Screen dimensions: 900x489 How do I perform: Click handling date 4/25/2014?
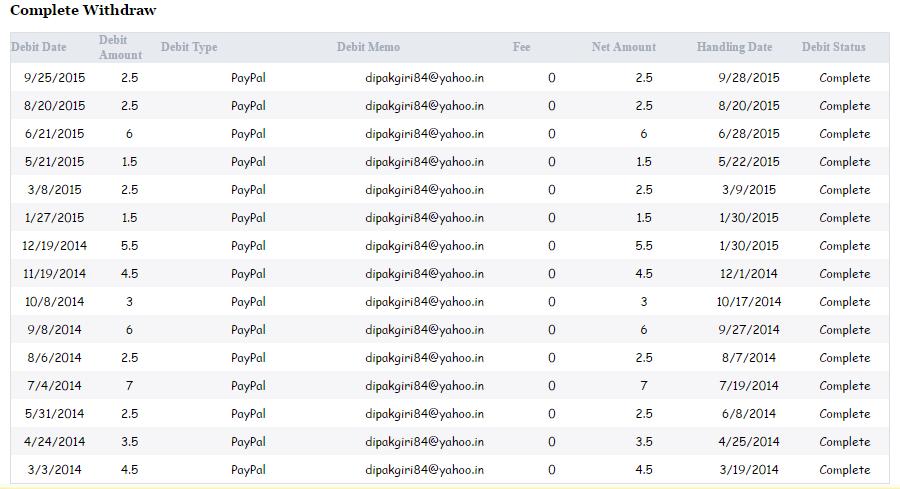tap(749, 442)
